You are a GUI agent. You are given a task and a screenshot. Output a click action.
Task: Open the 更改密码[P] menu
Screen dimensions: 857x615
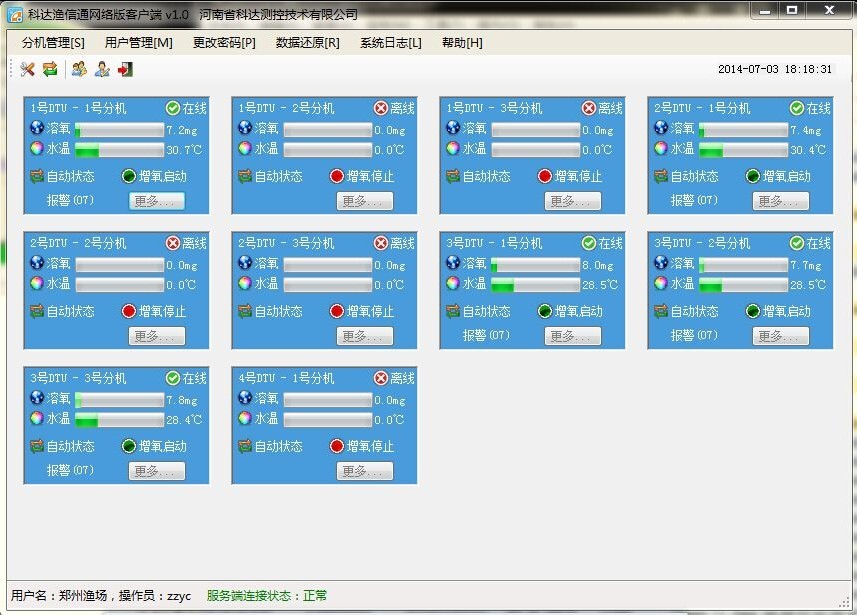(224, 43)
